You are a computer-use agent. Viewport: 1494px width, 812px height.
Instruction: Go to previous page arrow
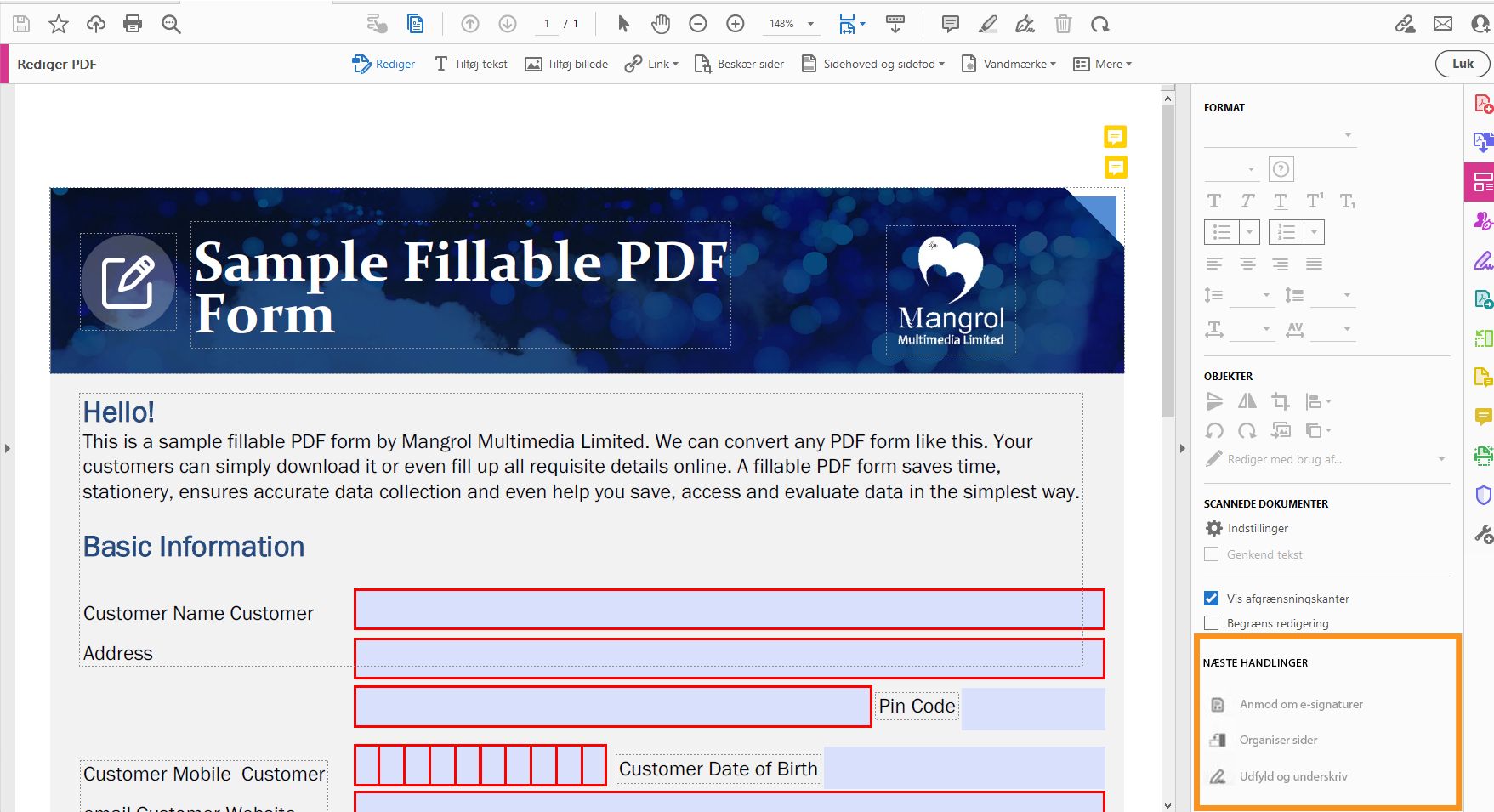tap(470, 24)
